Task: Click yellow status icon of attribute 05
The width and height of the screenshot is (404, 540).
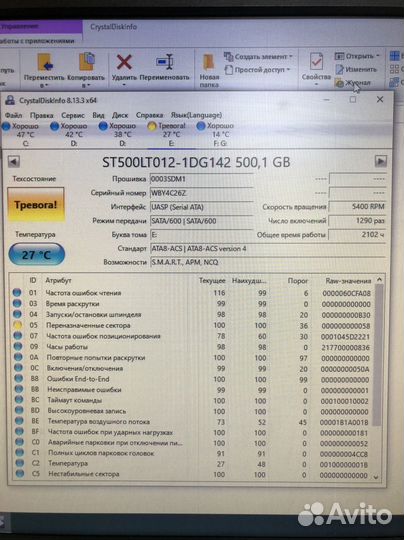Action: click(17, 325)
